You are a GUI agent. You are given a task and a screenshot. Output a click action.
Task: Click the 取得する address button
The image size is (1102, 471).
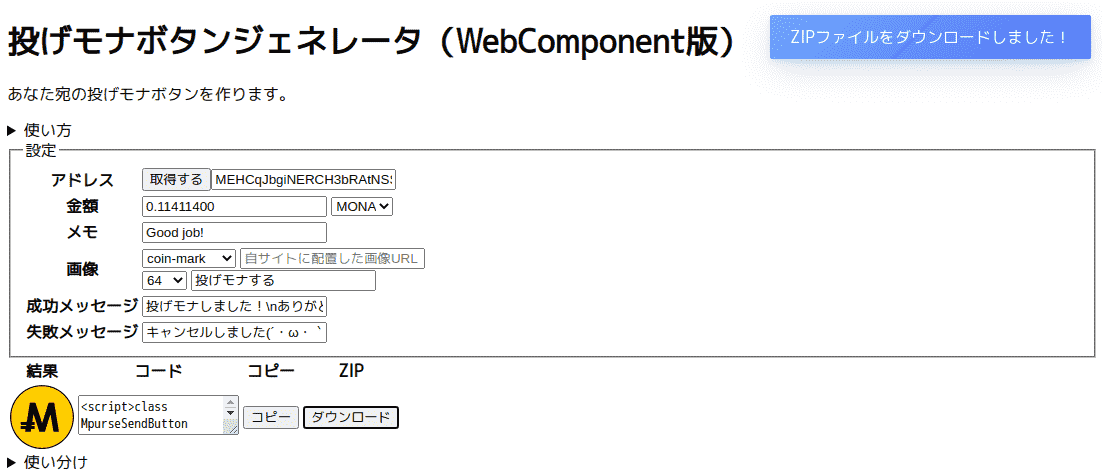tap(176, 180)
